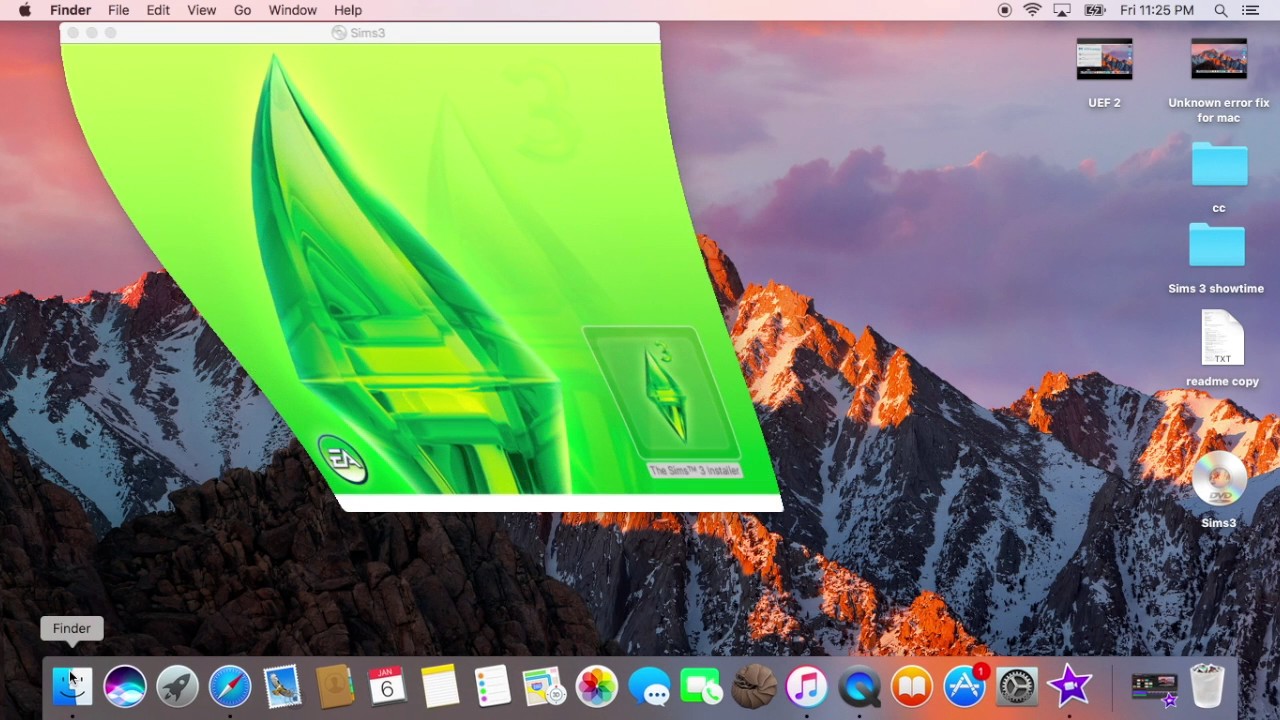This screenshot has height=720, width=1280.
Task: Open the Trash in the Dock
Action: coord(1207,686)
